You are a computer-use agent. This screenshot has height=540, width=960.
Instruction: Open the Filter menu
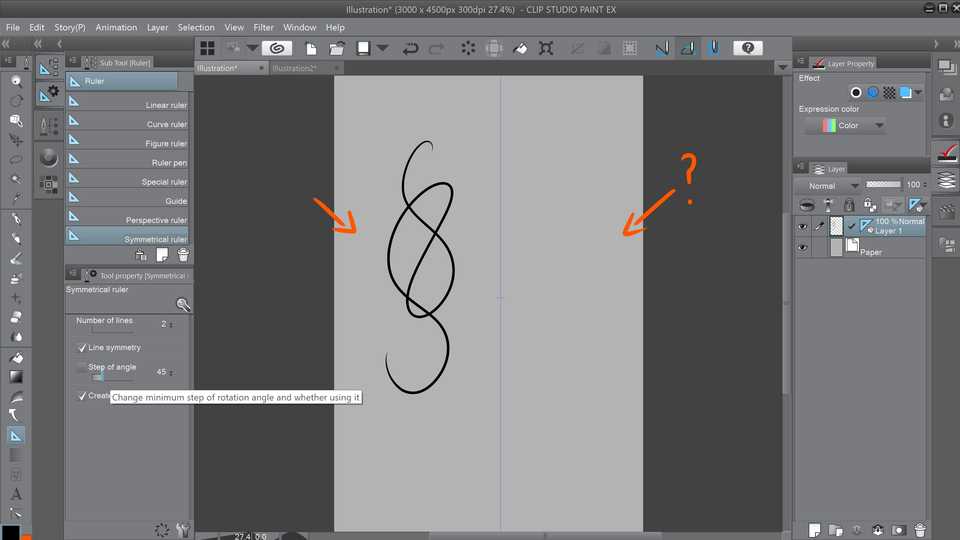pos(264,27)
